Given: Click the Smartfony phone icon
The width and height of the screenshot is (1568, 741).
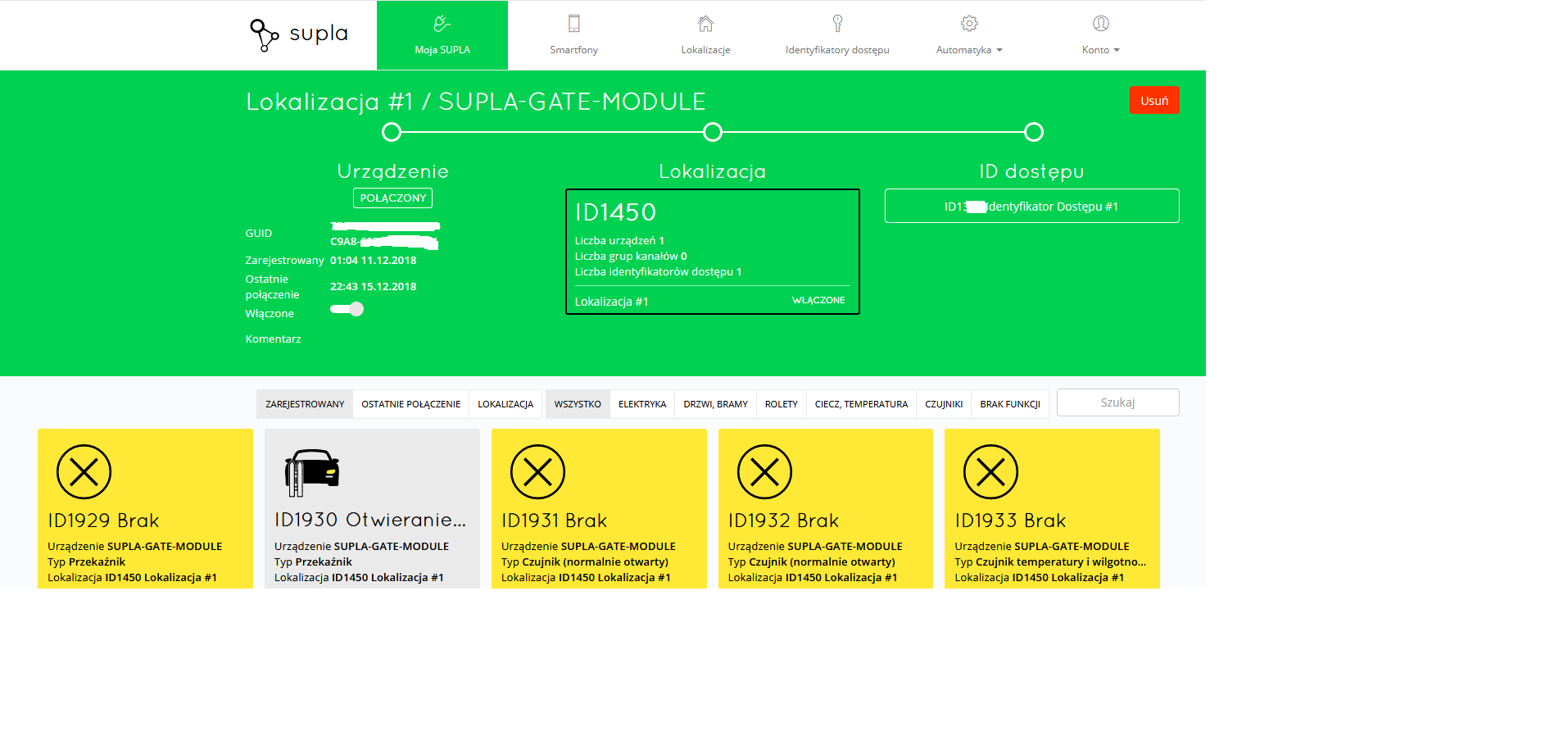Looking at the screenshot, I should click(x=574, y=24).
